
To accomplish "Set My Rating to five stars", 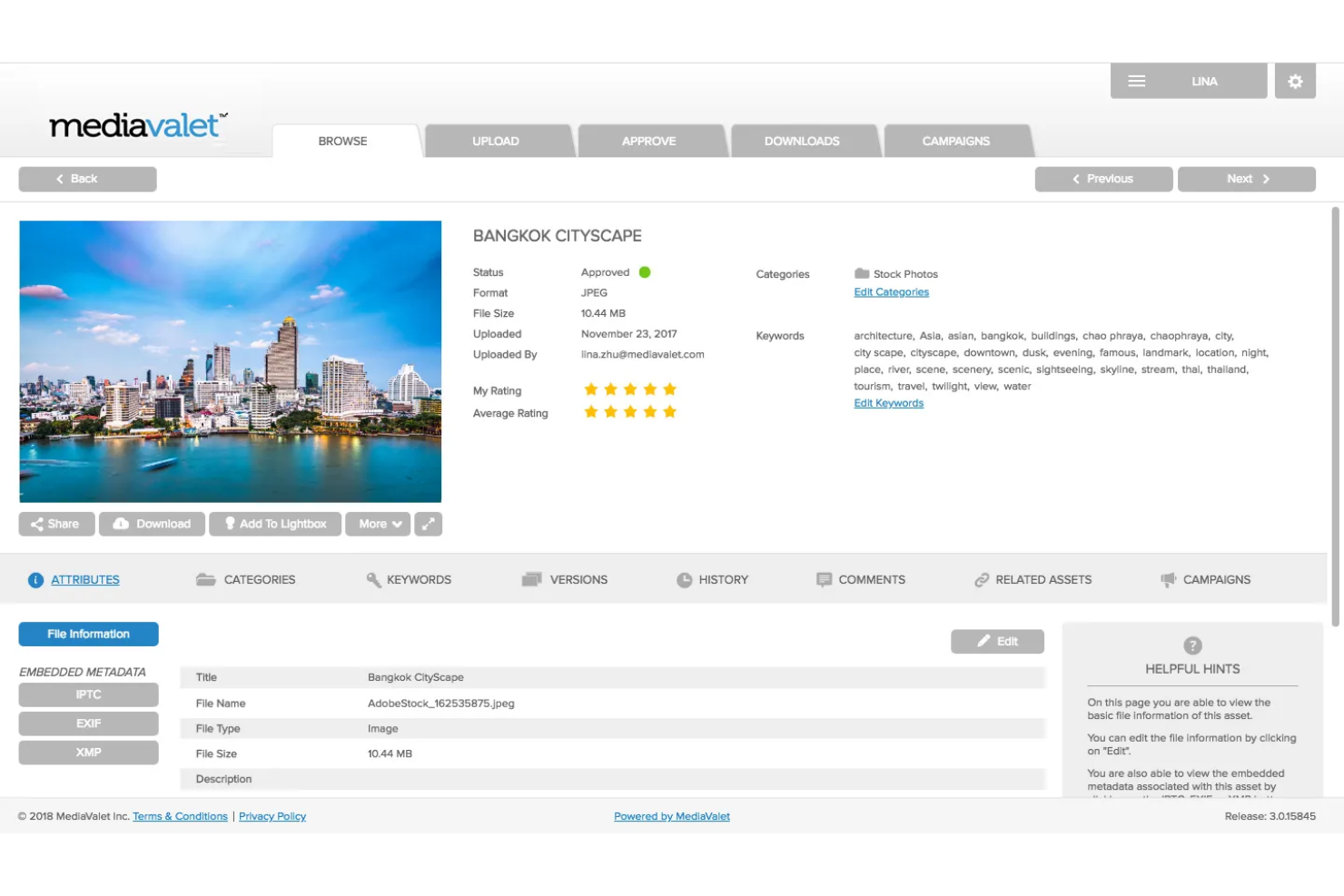I will coord(669,389).
